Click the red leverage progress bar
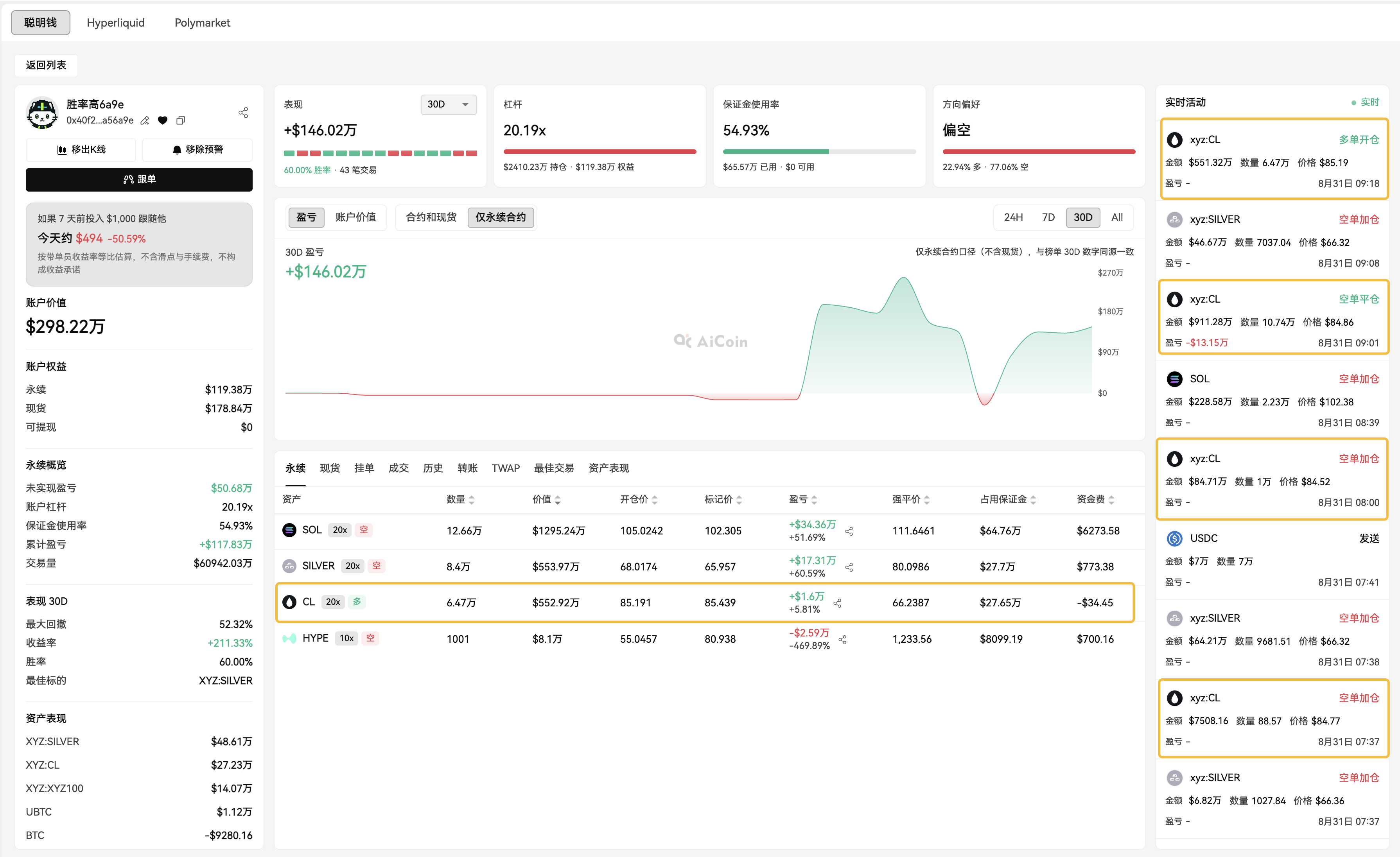The width and height of the screenshot is (1400, 857). click(x=599, y=152)
